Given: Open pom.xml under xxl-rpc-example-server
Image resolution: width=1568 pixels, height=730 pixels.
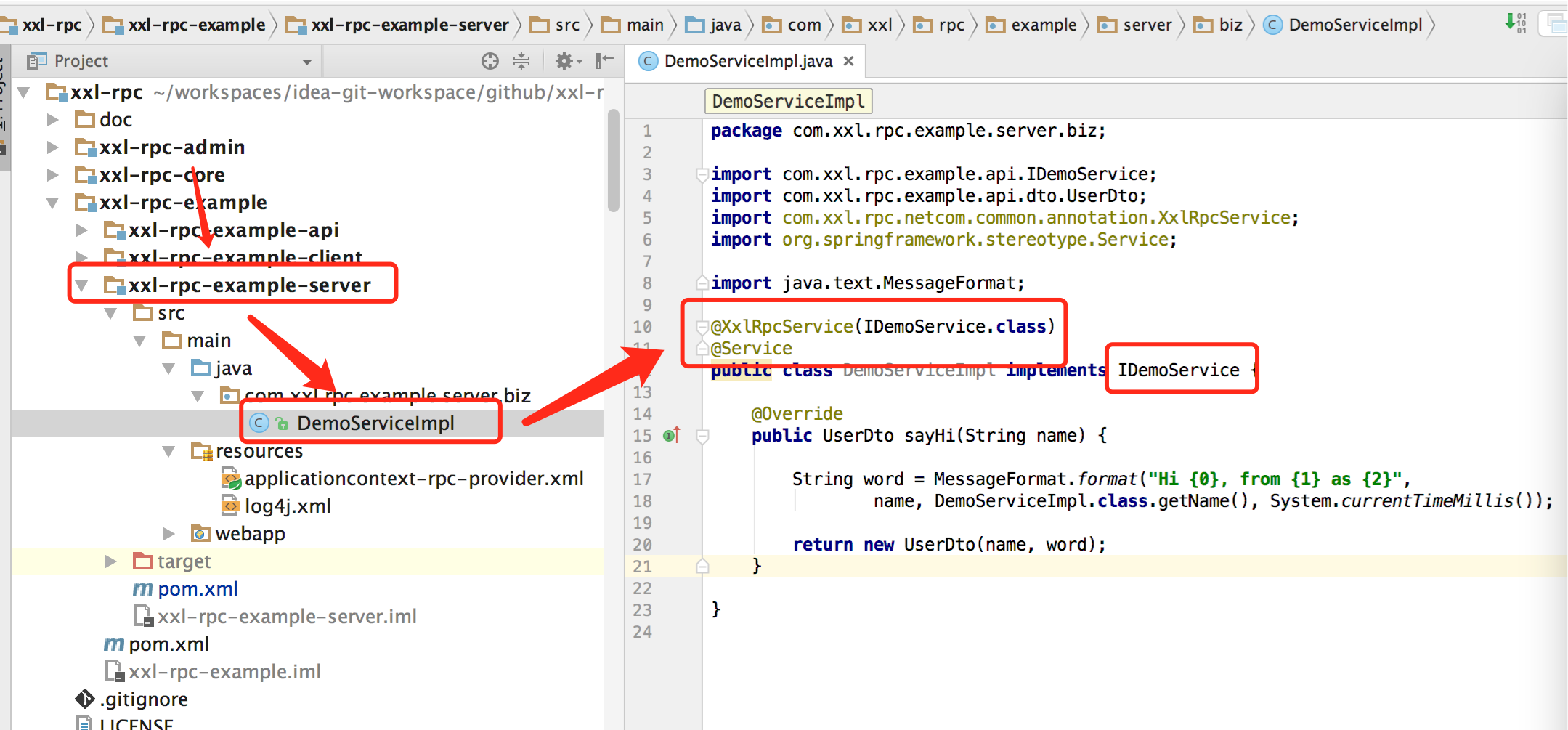Looking at the screenshot, I should pyautogui.click(x=198, y=589).
